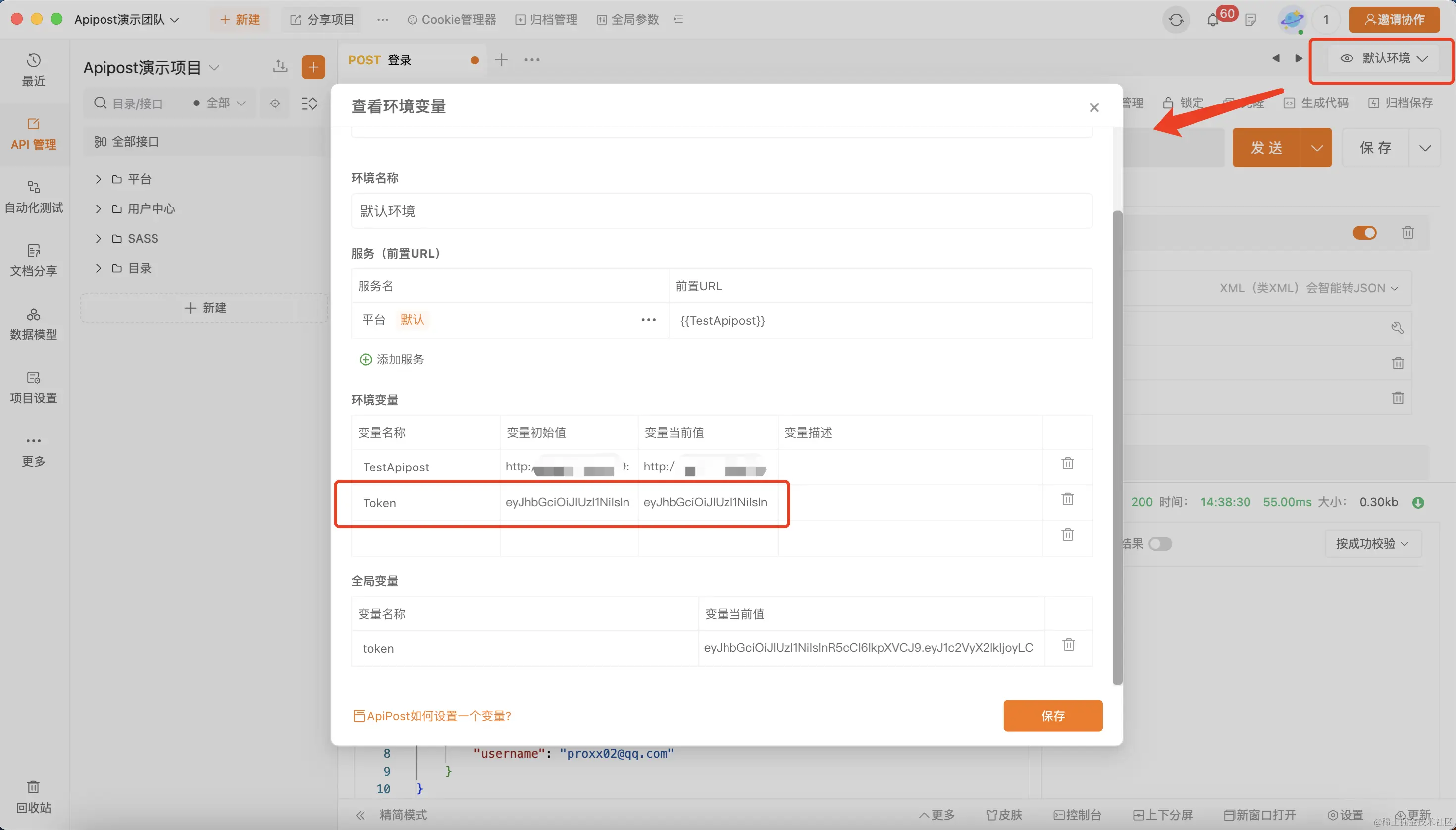The image size is (1456, 830).
Task: Click the orange 保存 button in the dialog
Action: click(x=1052, y=716)
